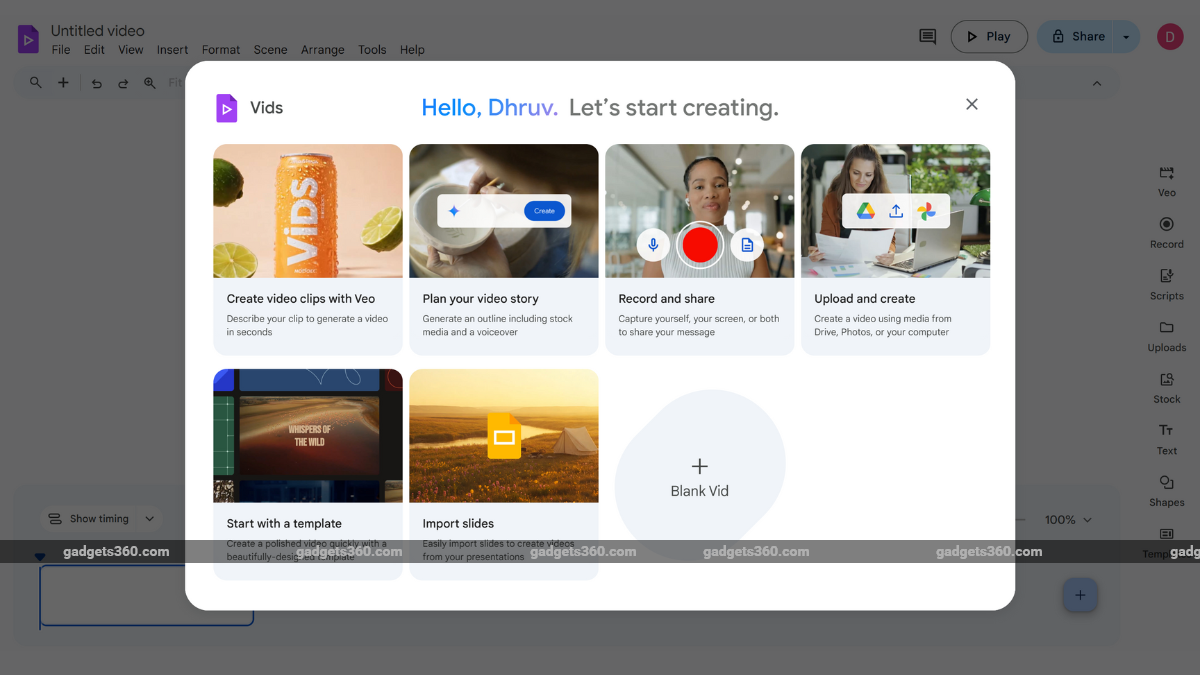Open the Edit menu
1200x675 pixels.
[x=94, y=50]
